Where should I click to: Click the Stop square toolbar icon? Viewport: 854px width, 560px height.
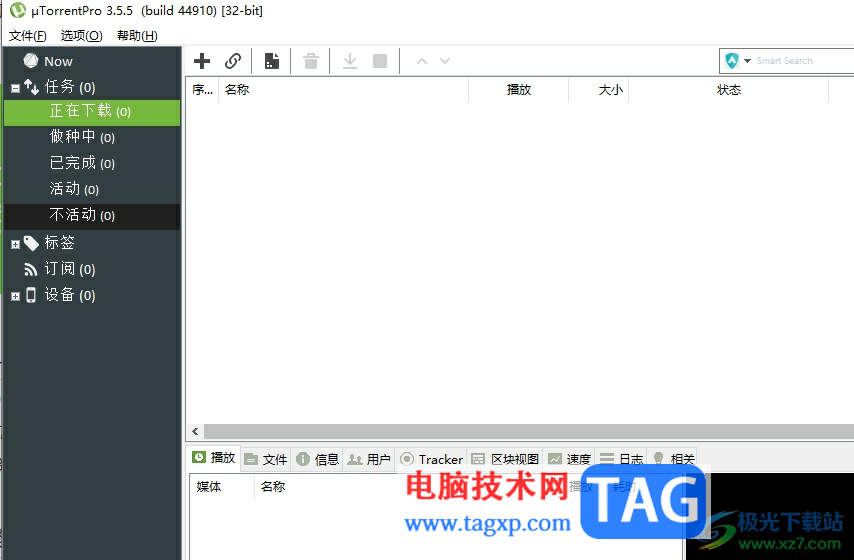(x=380, y=61)
